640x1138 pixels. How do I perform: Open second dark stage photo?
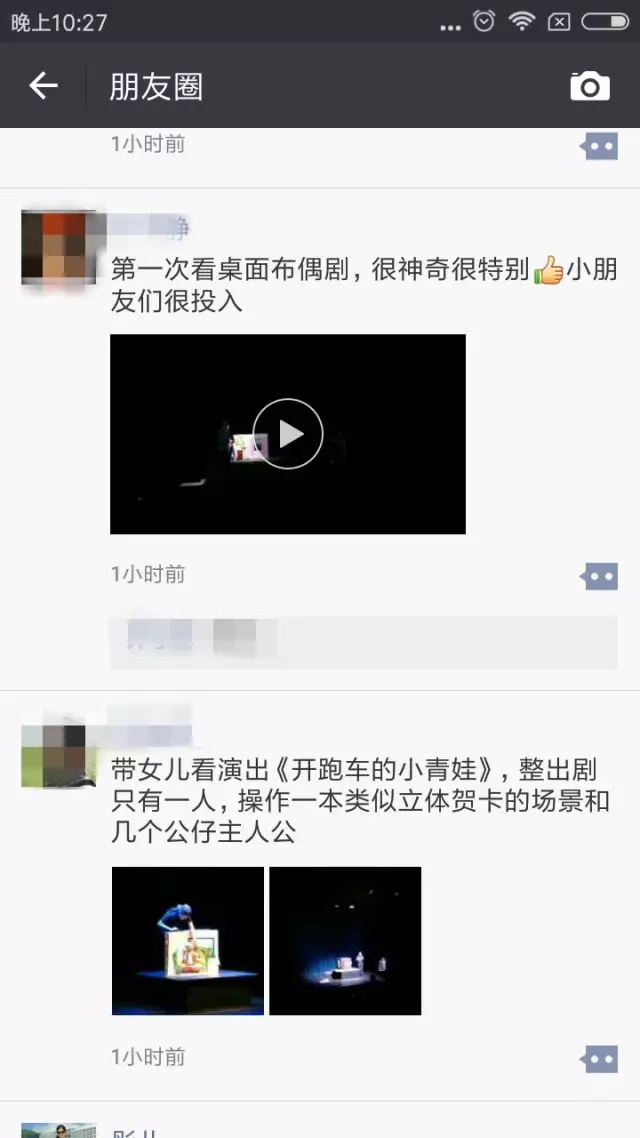[345, 941]
